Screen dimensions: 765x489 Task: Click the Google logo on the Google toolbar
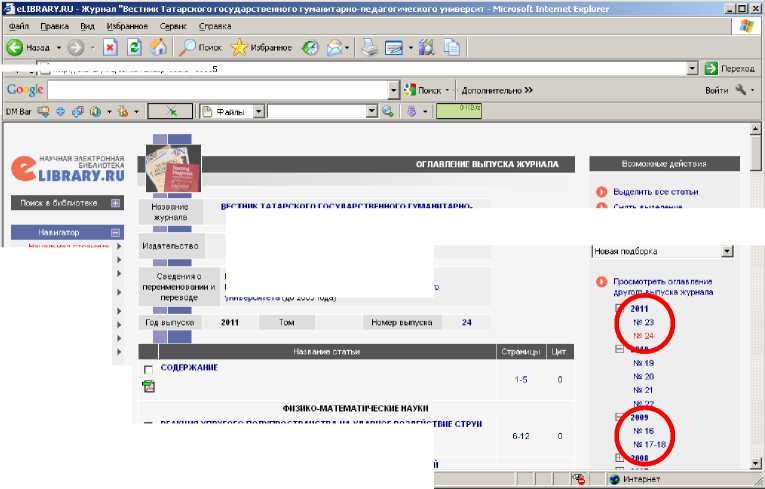pyautogui.click(x=25, y=90)
